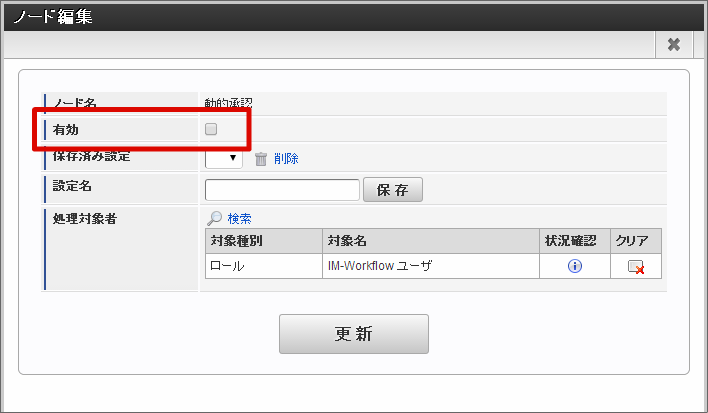
Task: Click the magnifying glass search icon
Action: click(214, 218)
